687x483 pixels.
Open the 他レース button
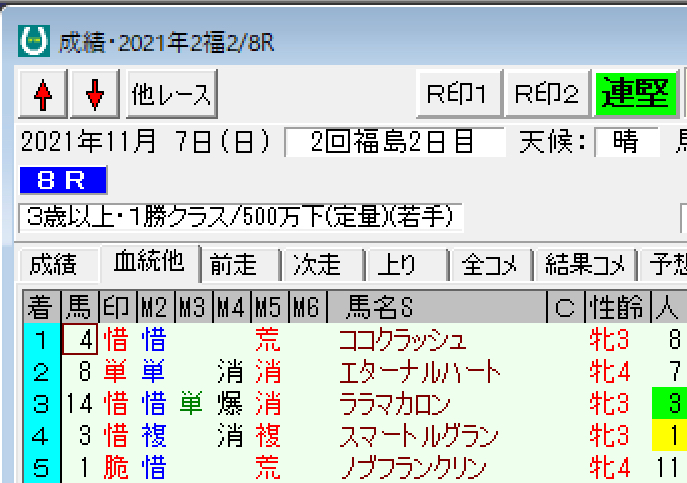pyautogui.click(x=172, y=94)
